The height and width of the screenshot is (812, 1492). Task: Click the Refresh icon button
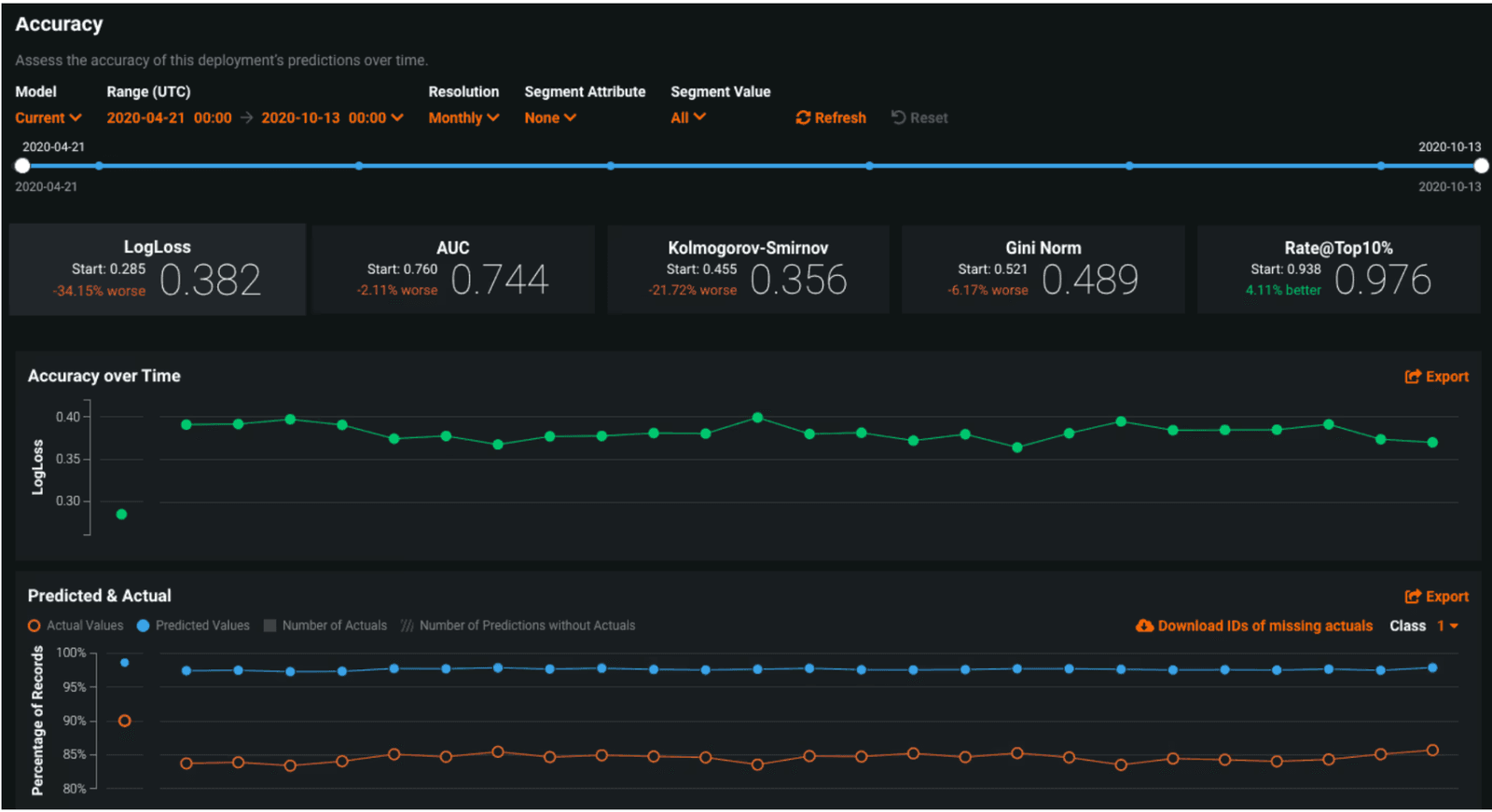tap(803, 117)
